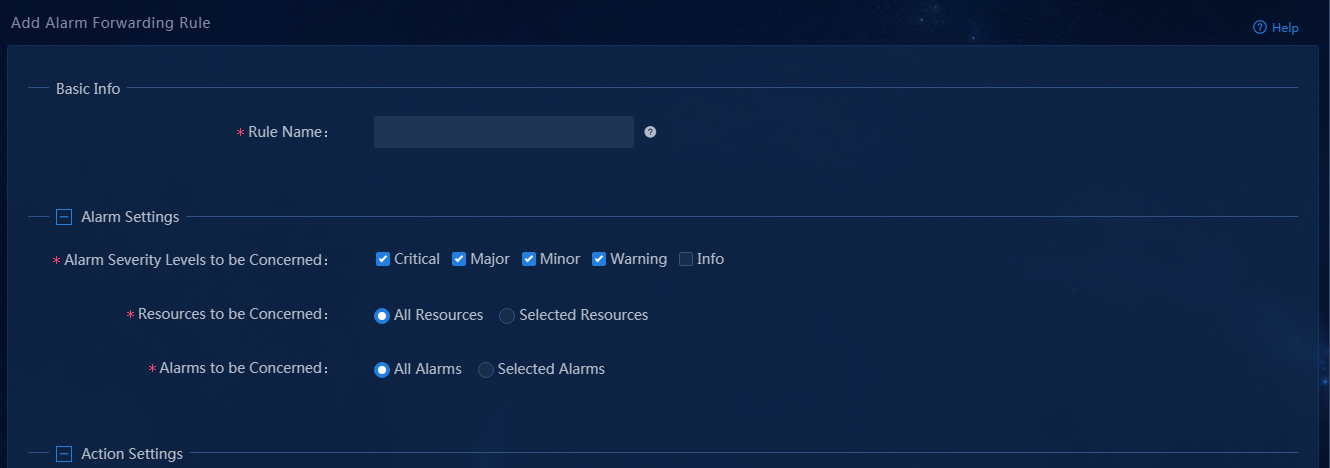
Task: Click the Add Alarm Forwarding Rule title
Action: click(111, 22)
